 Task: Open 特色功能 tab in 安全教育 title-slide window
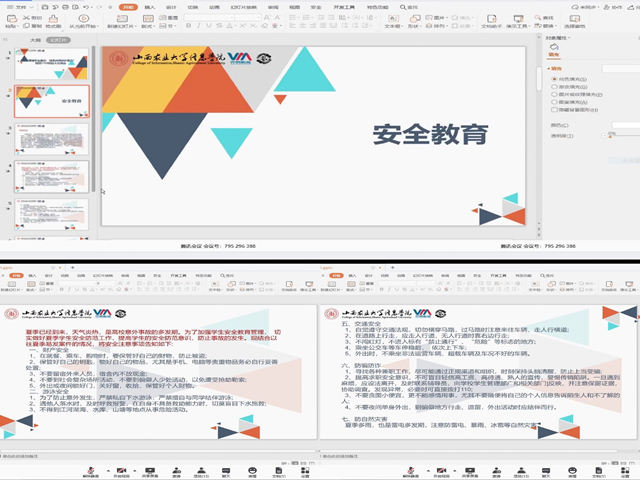pyautogui.click(x=377, y=7)
